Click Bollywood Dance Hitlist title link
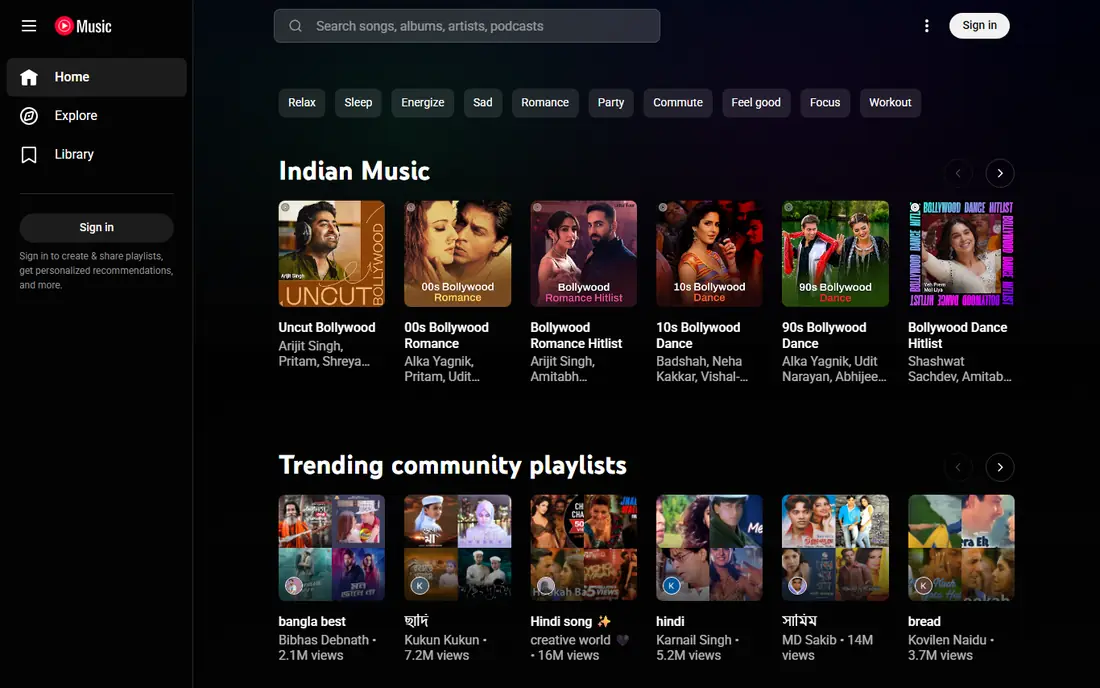 click(x=958, y=335)
